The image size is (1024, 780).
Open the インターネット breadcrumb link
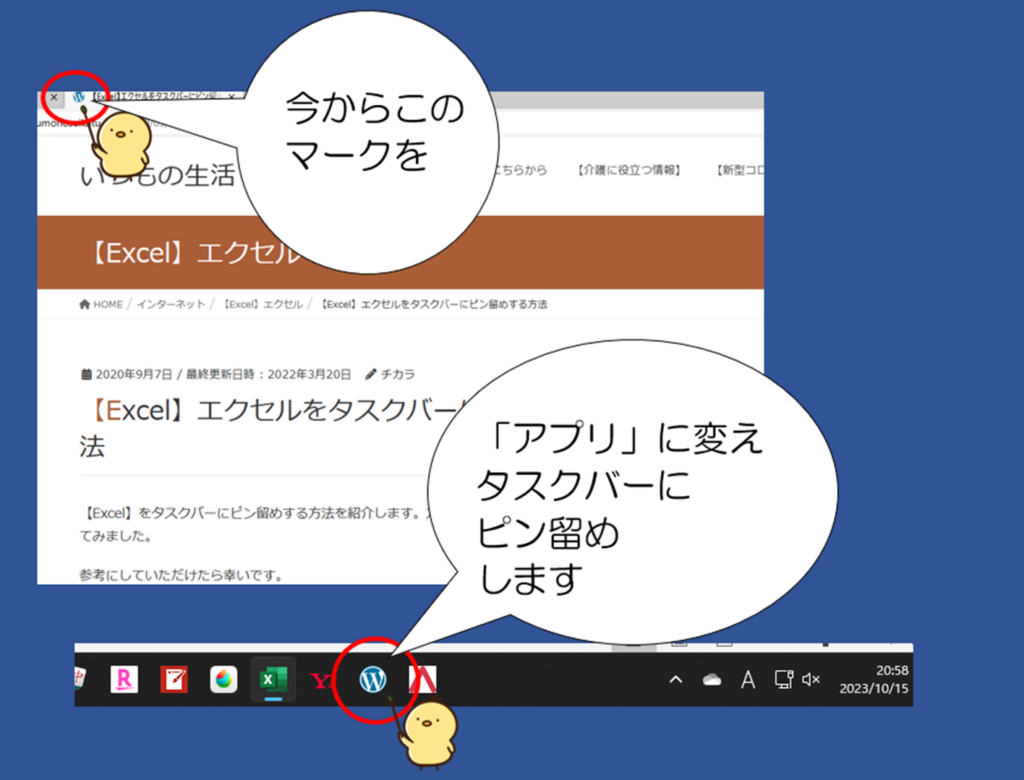170,304
